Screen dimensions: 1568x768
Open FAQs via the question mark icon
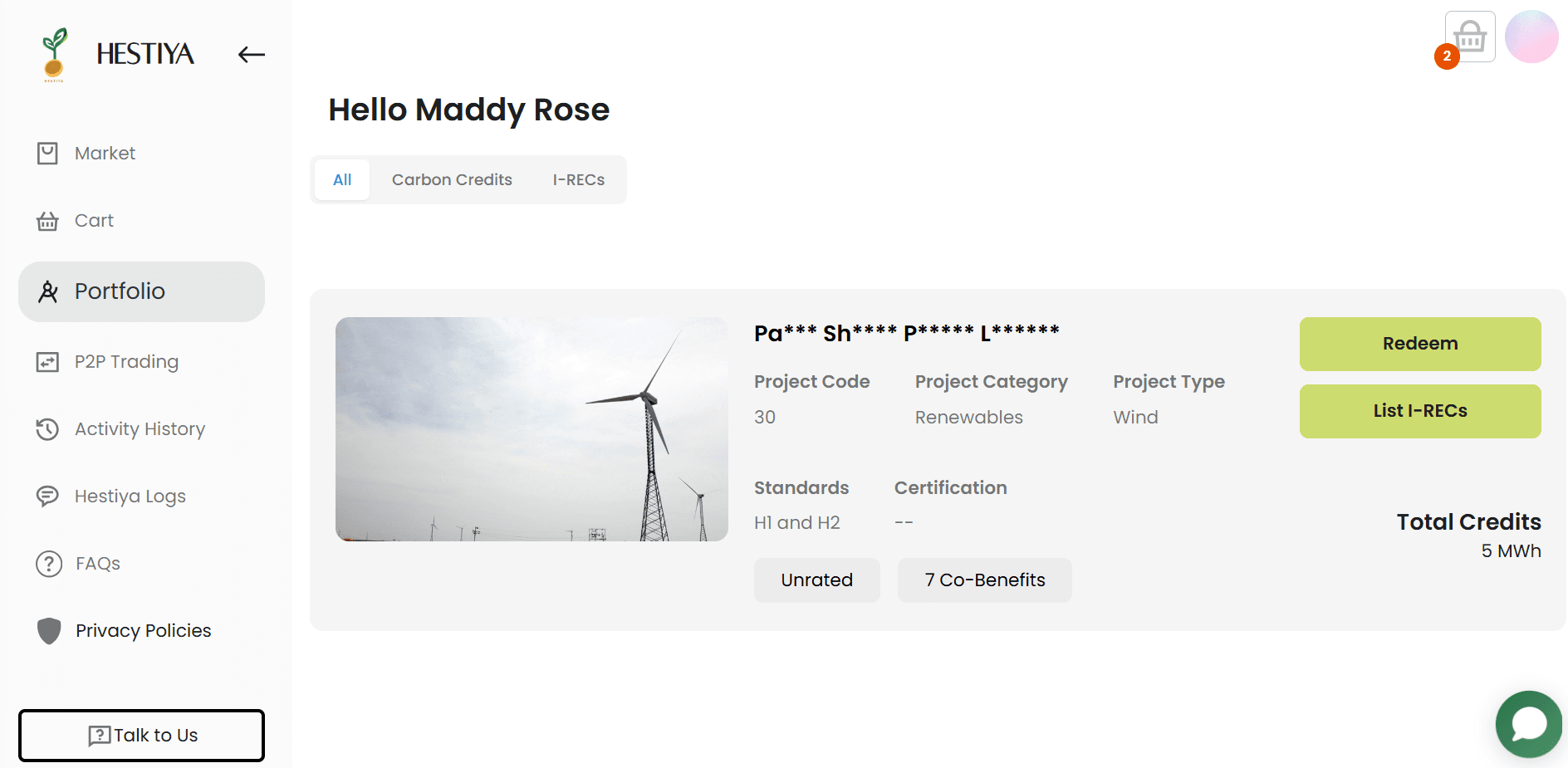pos(47,563)
